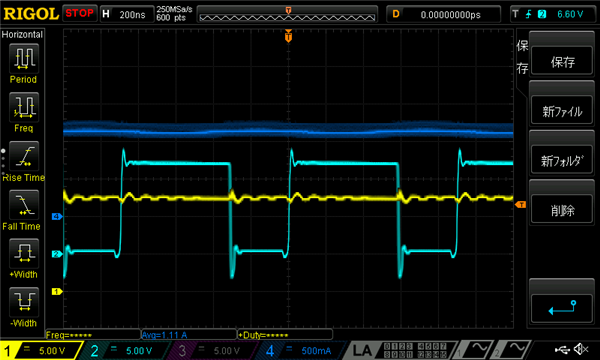The width and height of the screenshot is (600, 360).
Task: Click the USB status icon
Action: tap(561, 349)
